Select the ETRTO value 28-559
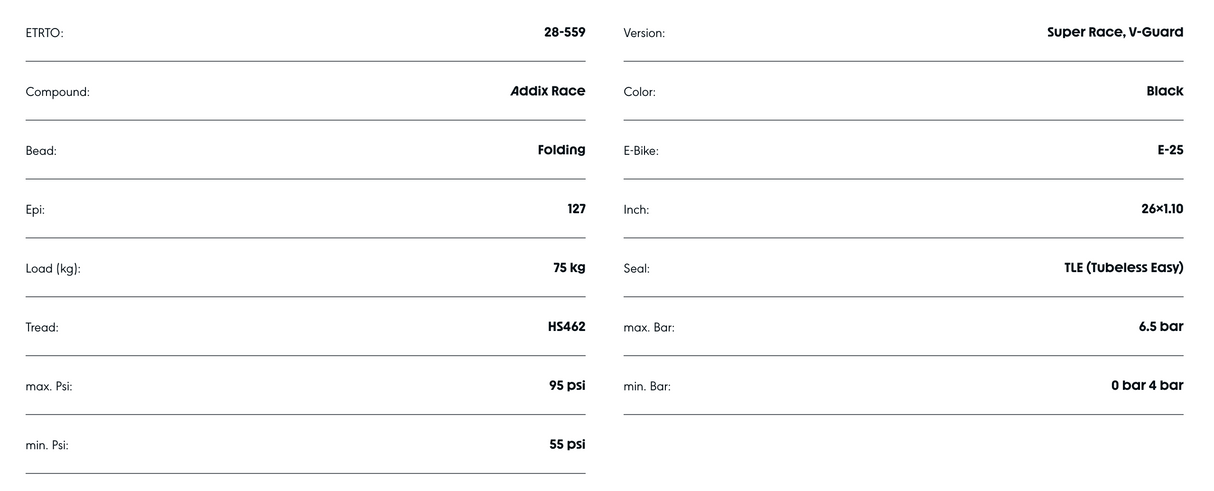The image size is (1214, 491). pyautogui.click(x=564, y=32)
